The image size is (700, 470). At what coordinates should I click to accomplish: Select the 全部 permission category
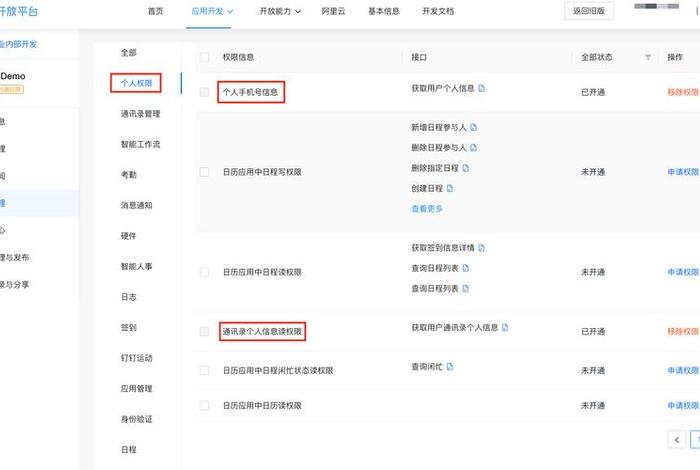coord(129,53)
